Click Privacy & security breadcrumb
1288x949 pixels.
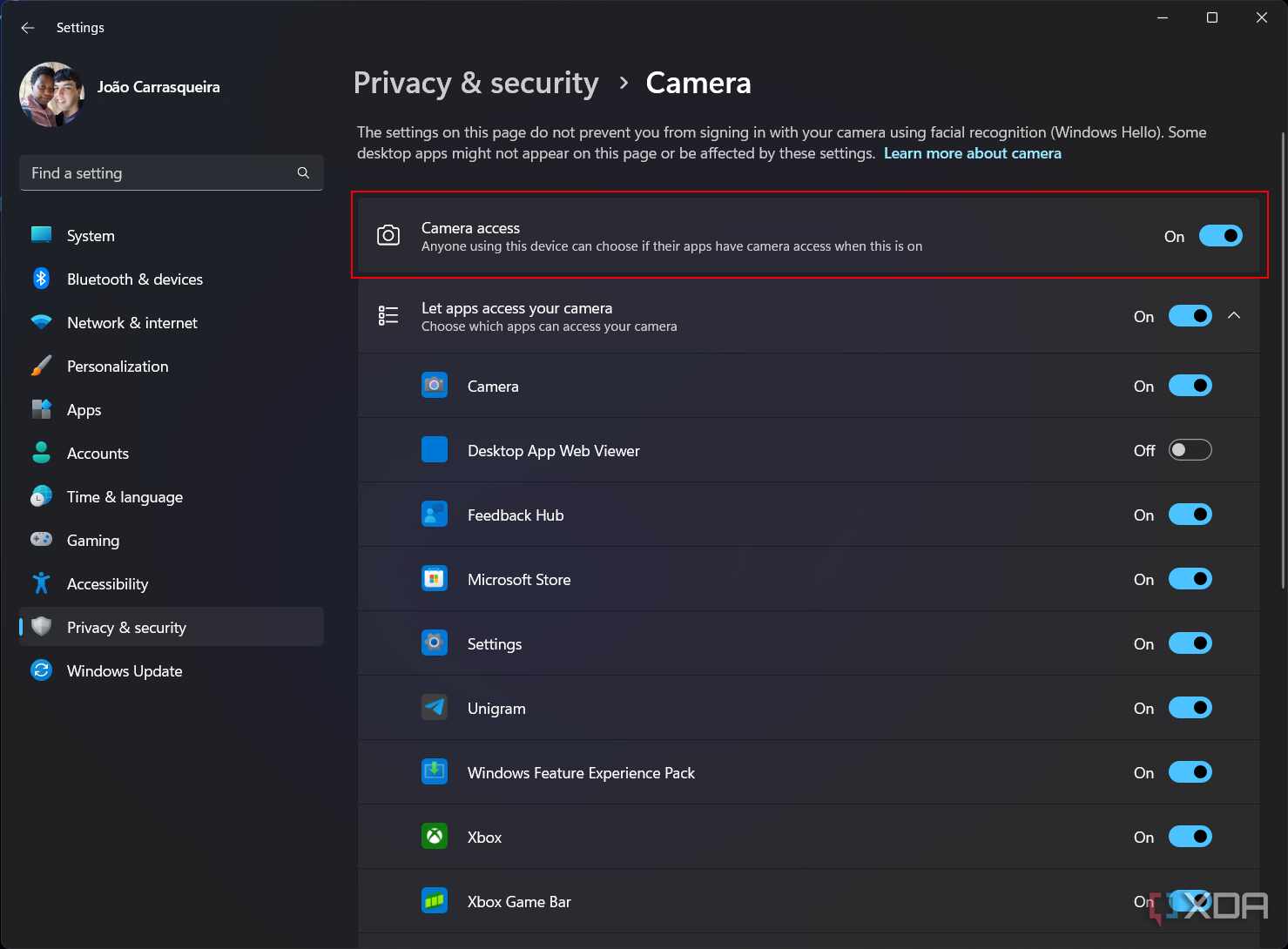[476, 83]
